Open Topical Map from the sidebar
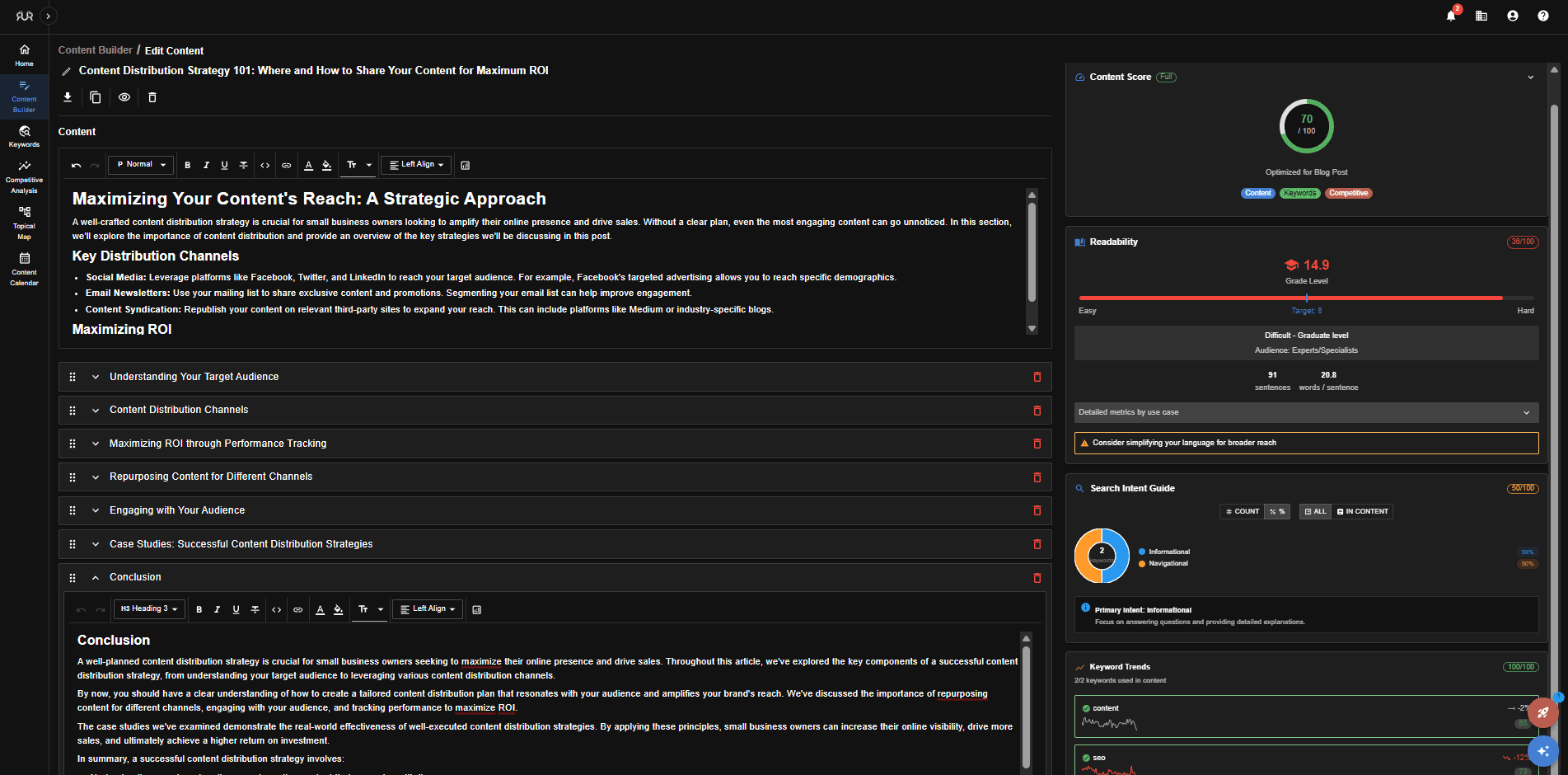 pyautogui.click(x=24, y=223)
